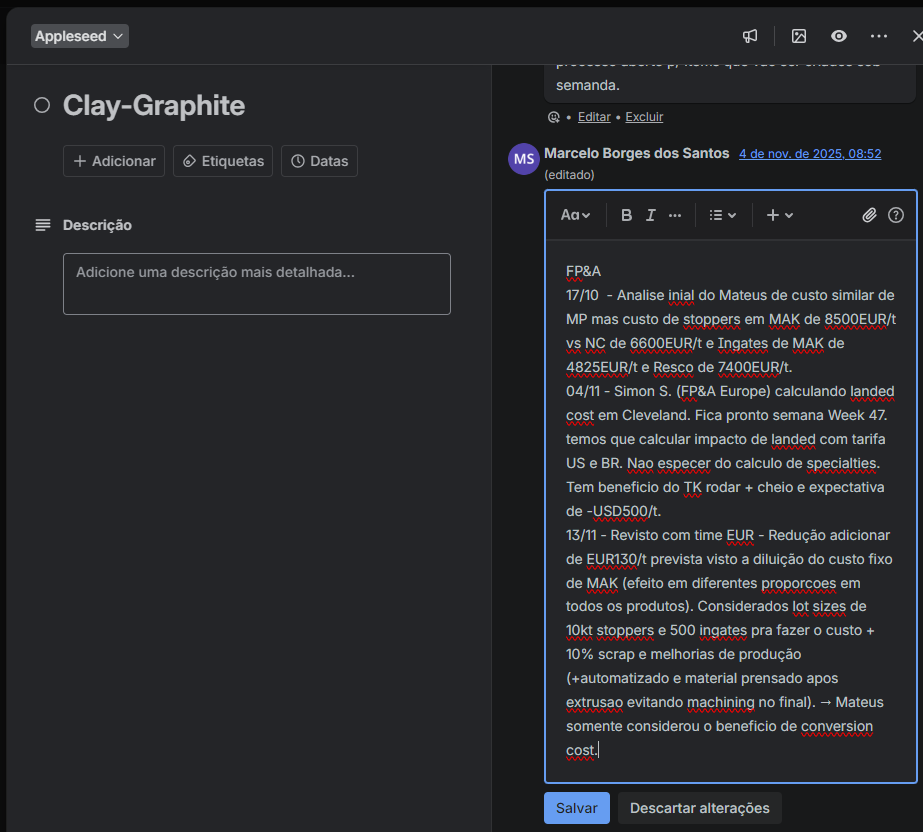Screen dimensions: 923x832
Task: Open the card actions three-dot menu
Action: (x=879, y=37)
